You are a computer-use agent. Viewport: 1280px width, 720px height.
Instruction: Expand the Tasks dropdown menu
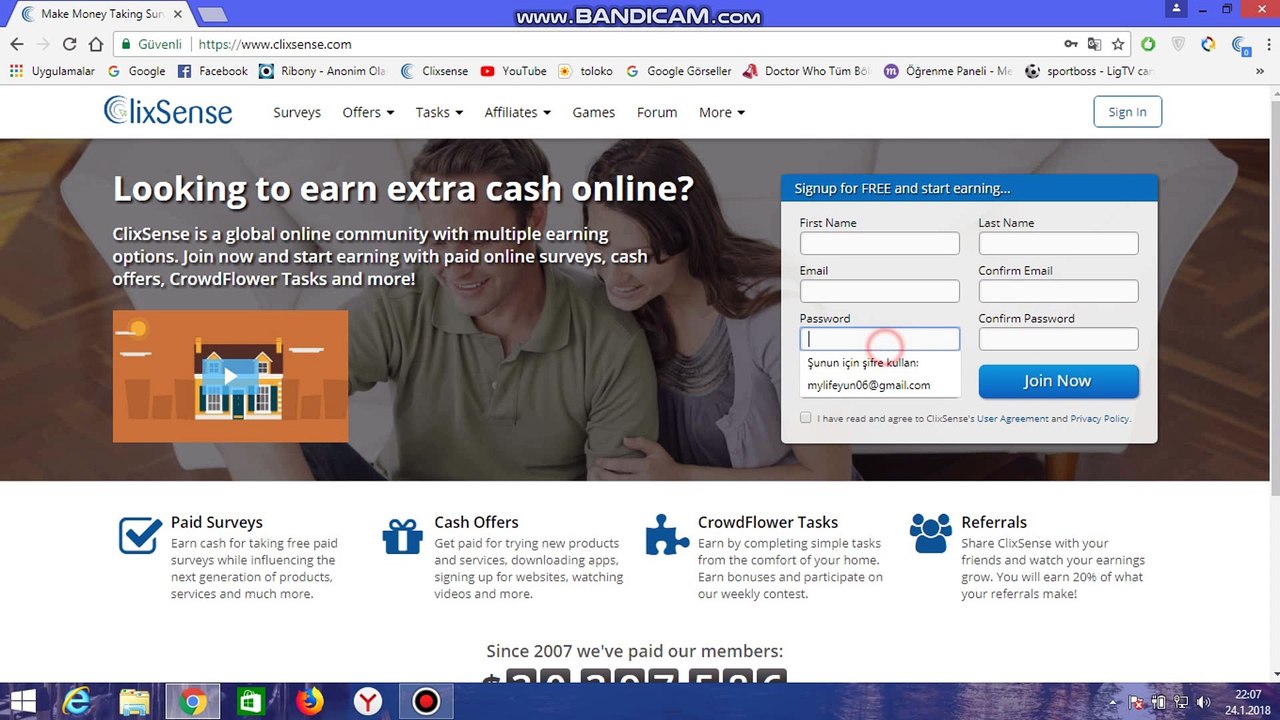click(x=439, y=112)
